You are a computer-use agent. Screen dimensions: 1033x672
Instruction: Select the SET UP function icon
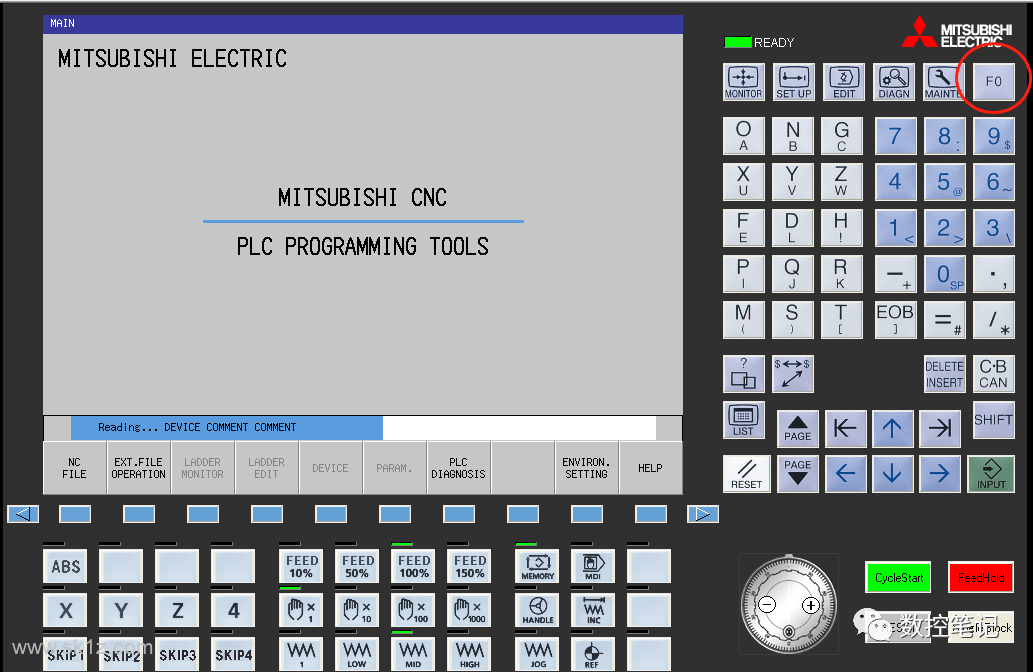[793, 82]
